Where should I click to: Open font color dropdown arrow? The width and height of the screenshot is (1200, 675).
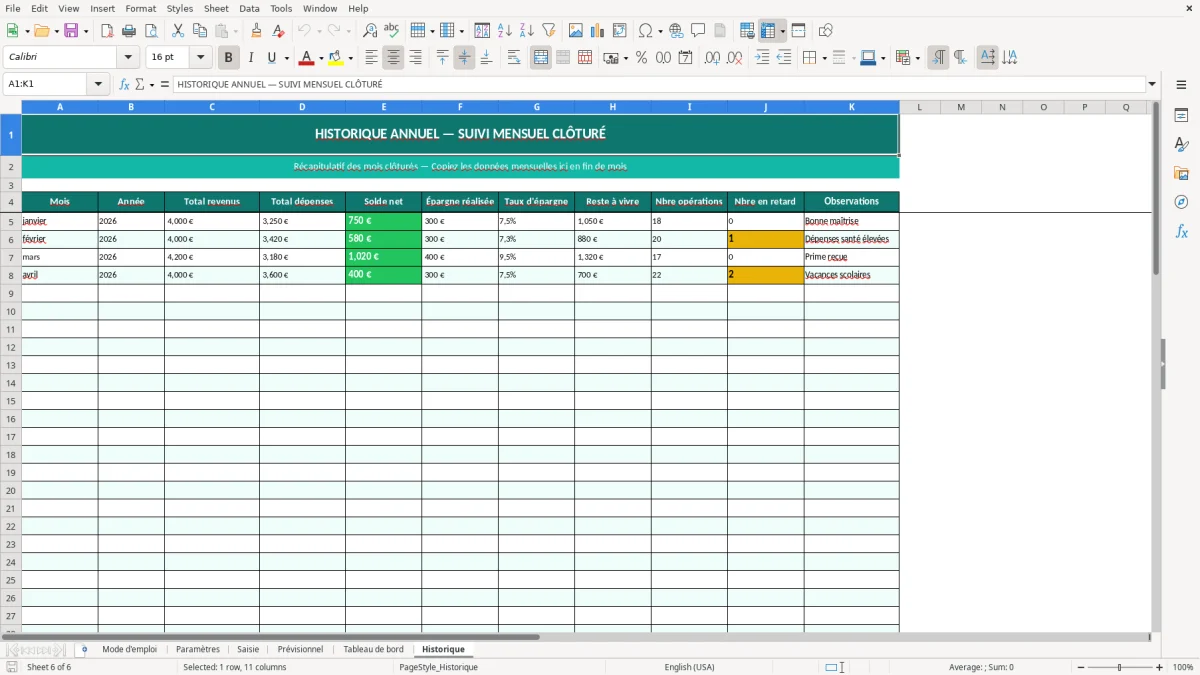320,58
